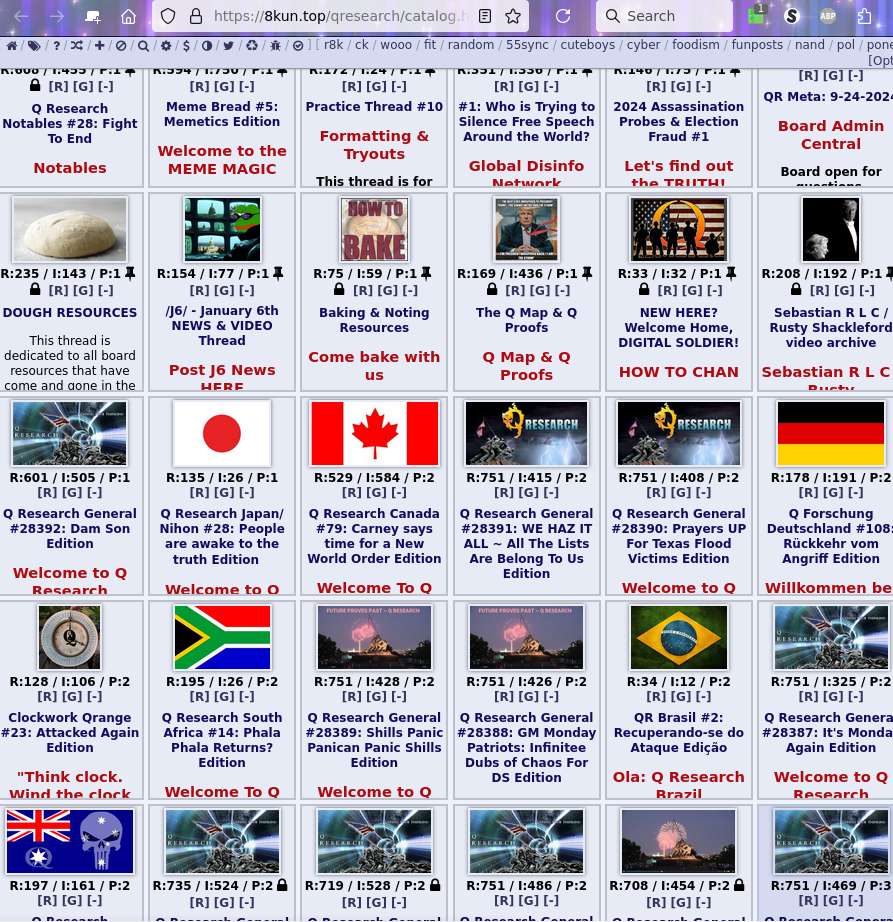This screenshot has width=893, height=922.
Task: Open the ABP Adblock Plus extension
Action: click(828, 16)
